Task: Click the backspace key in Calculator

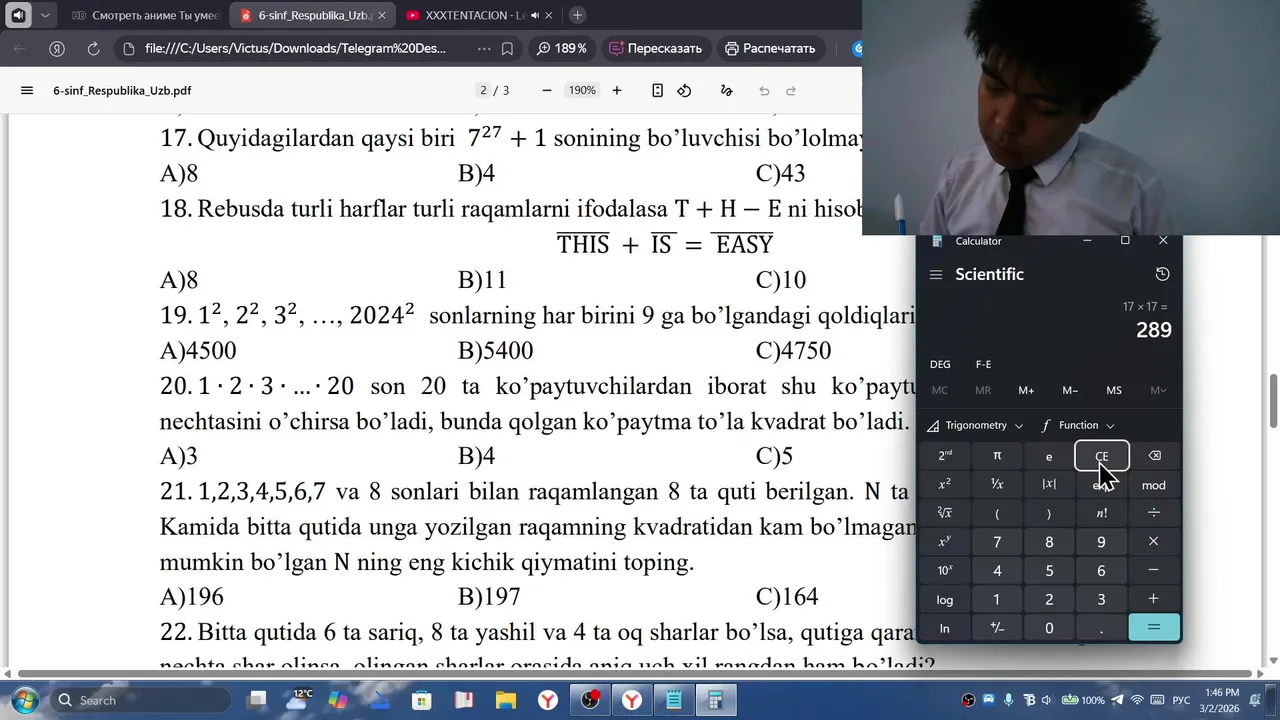Action: point(1154,456)
